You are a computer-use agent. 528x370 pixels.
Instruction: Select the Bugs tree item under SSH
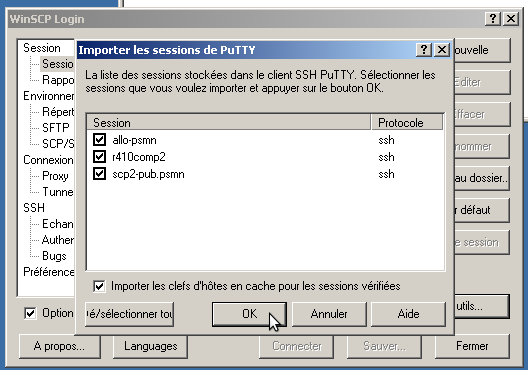[54, 256]
